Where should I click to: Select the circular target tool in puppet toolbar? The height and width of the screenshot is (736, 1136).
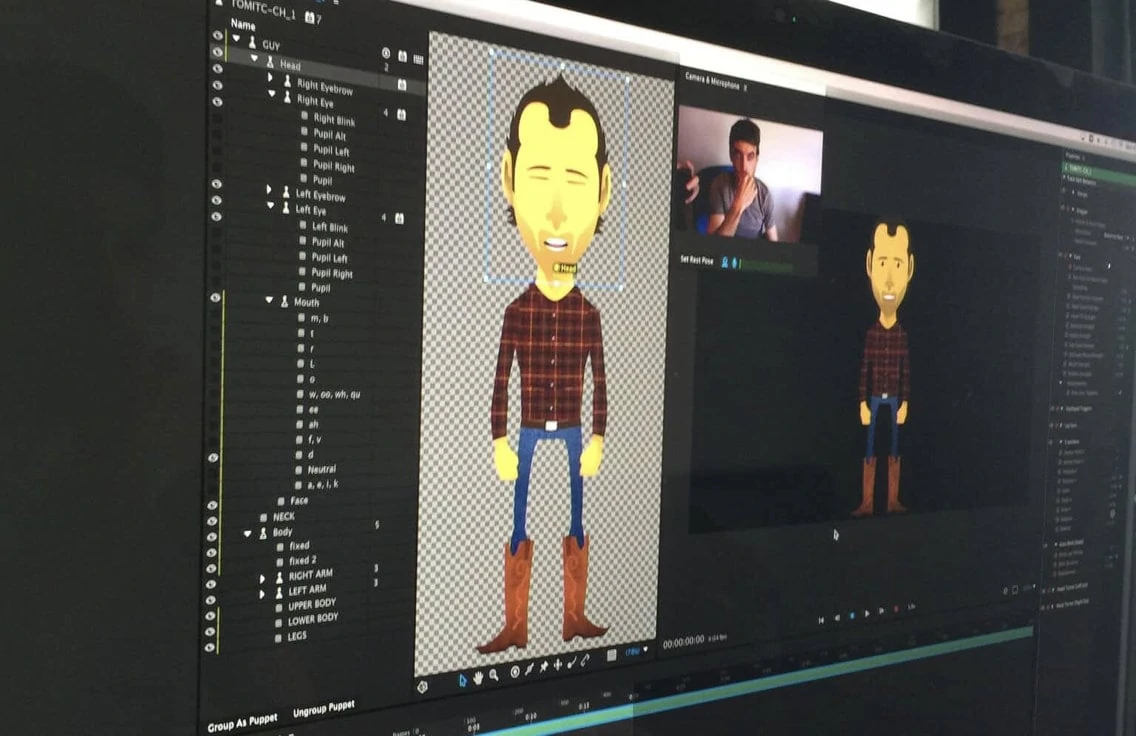click(x=514, y=672)
